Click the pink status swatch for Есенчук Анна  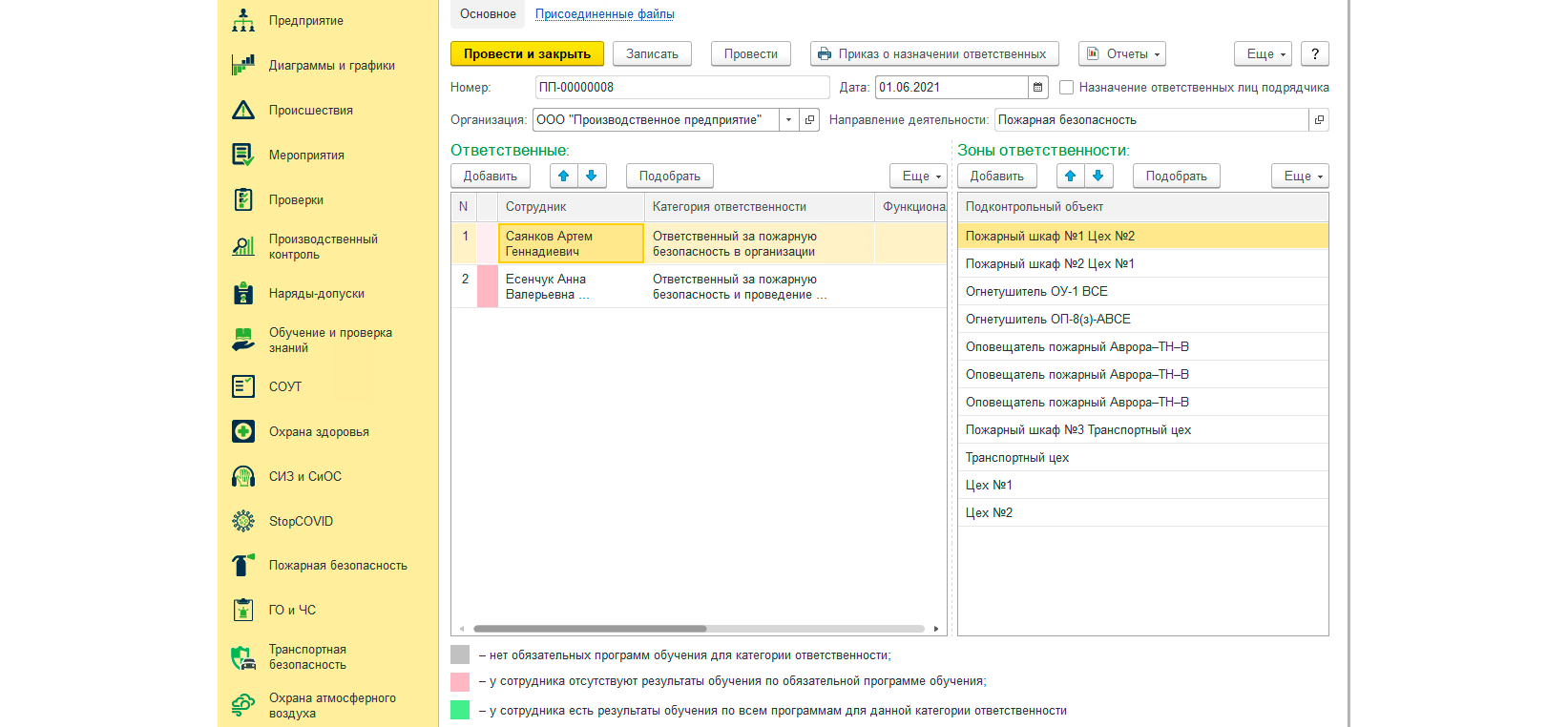pos(487,286)
